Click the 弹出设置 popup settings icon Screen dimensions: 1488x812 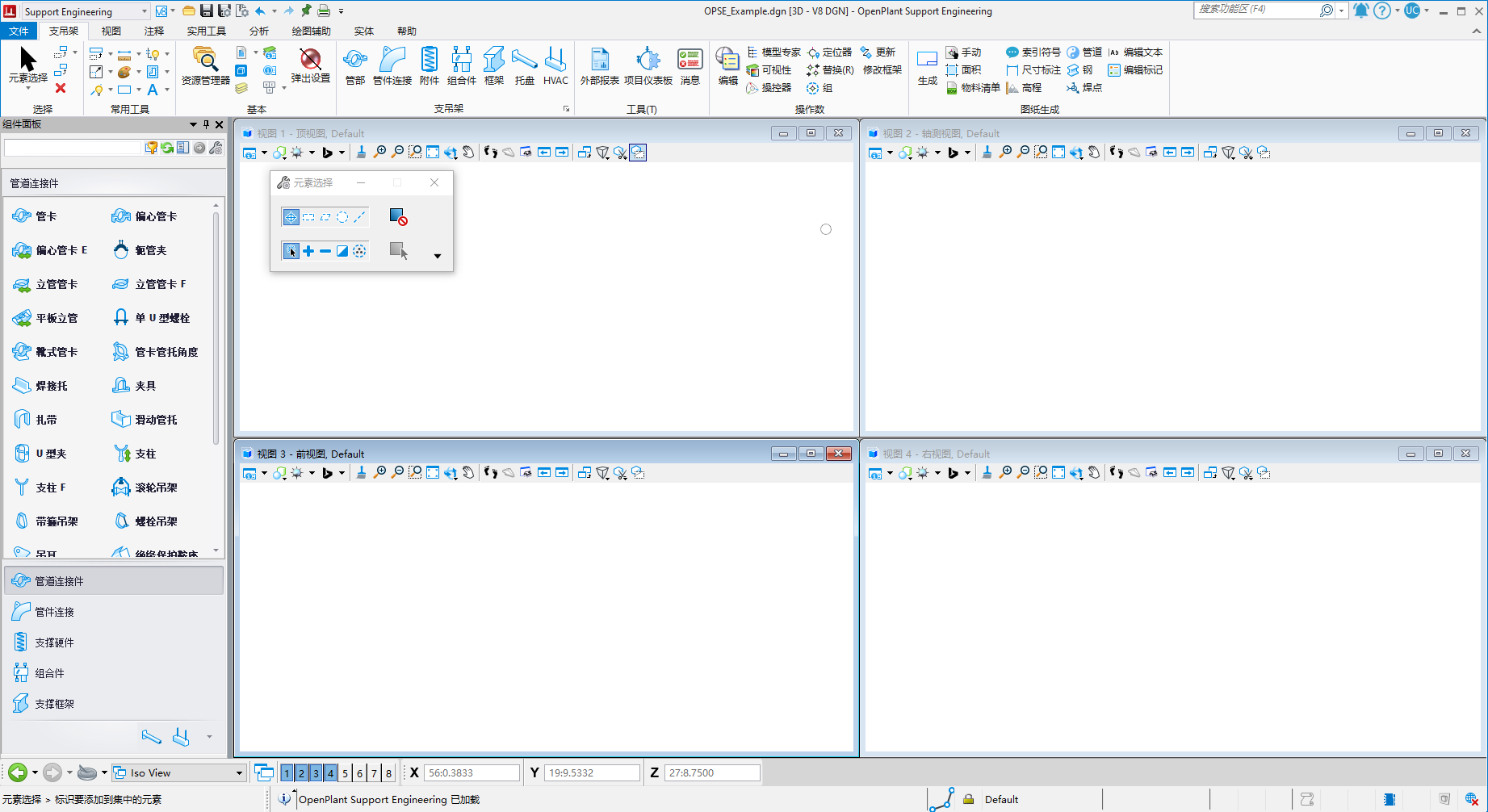[x=310, y=65]
